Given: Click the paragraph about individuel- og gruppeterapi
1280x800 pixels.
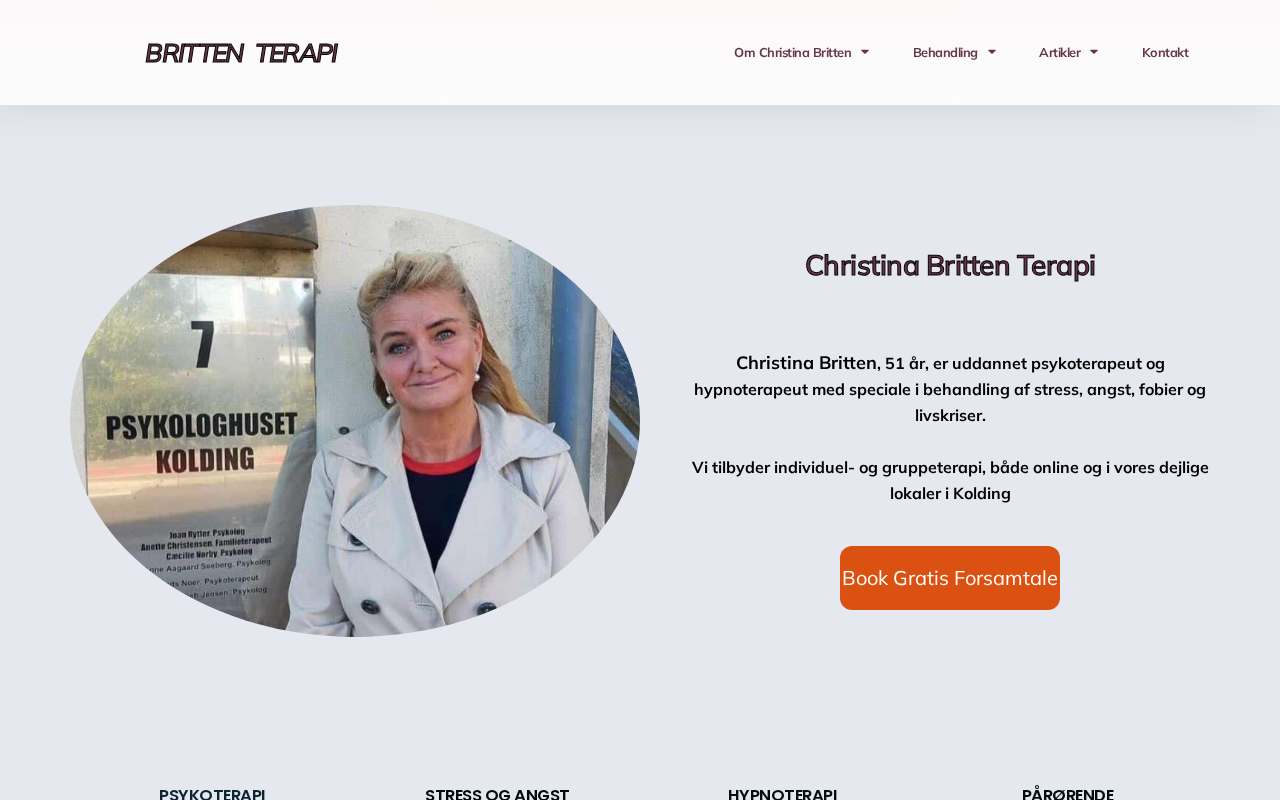Looking at the screenshot, I should pyautogui.click(x=950, y=480).
